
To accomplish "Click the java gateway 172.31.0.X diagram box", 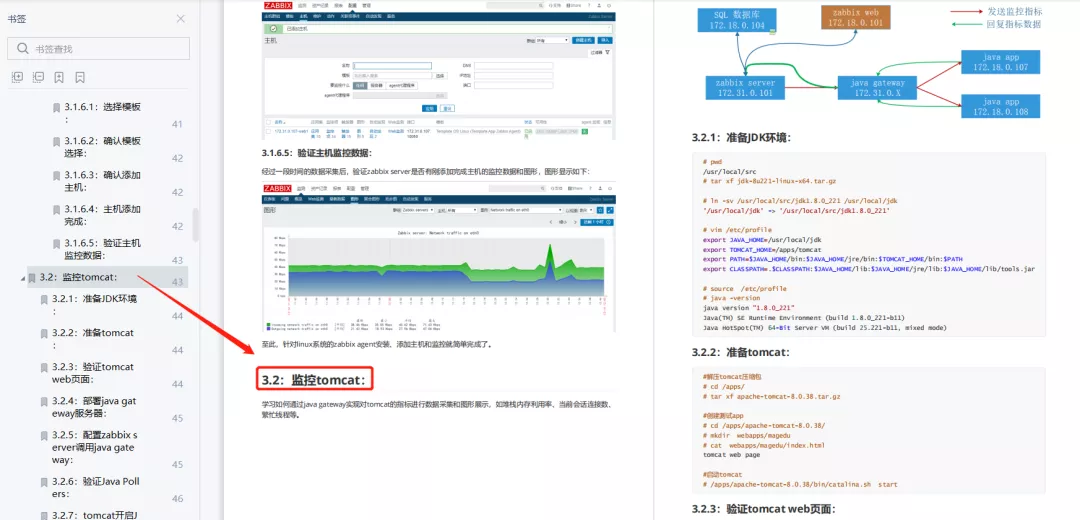I will coord(877,87).
